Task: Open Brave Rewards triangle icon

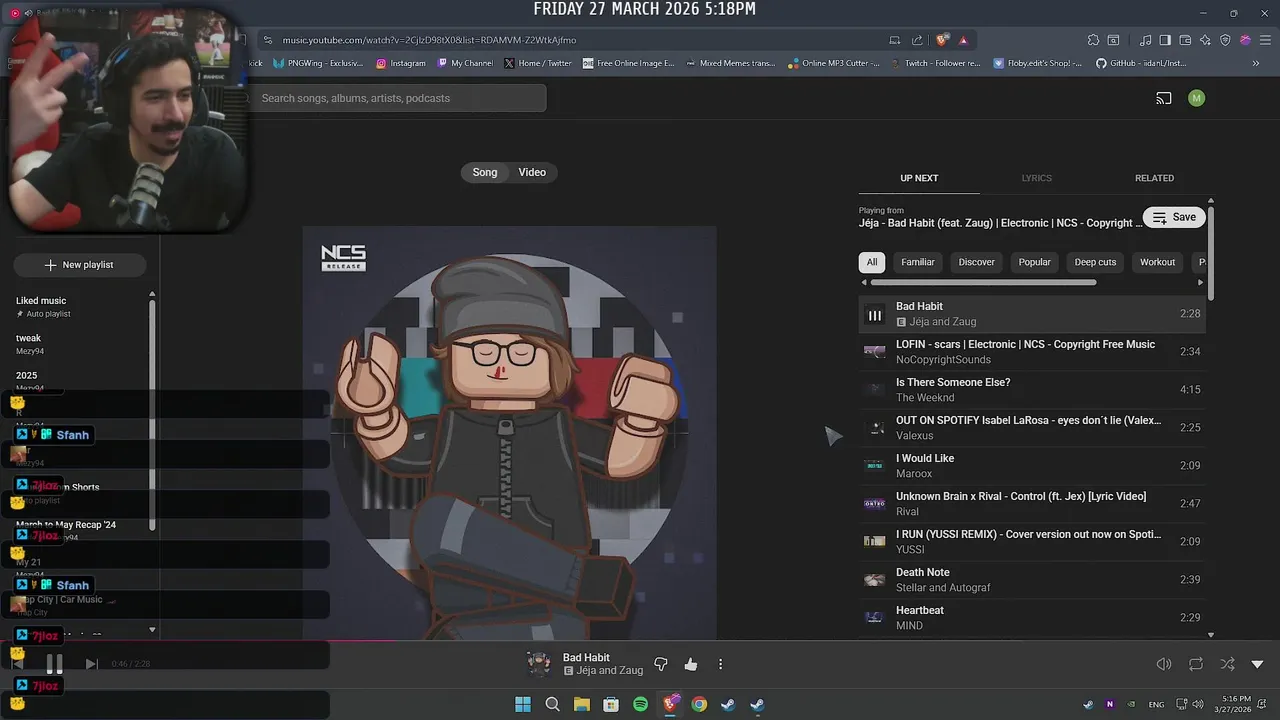Action: point(963,40)
